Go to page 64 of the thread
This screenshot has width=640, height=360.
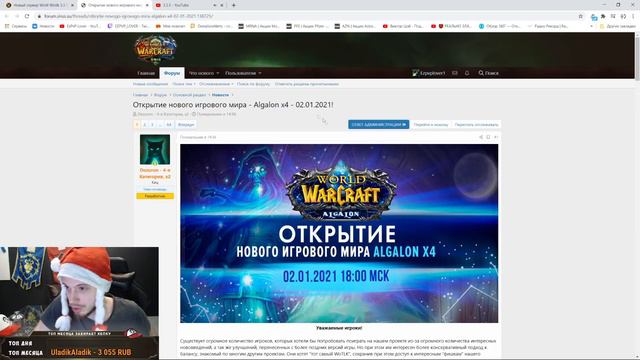coord(169,124)
